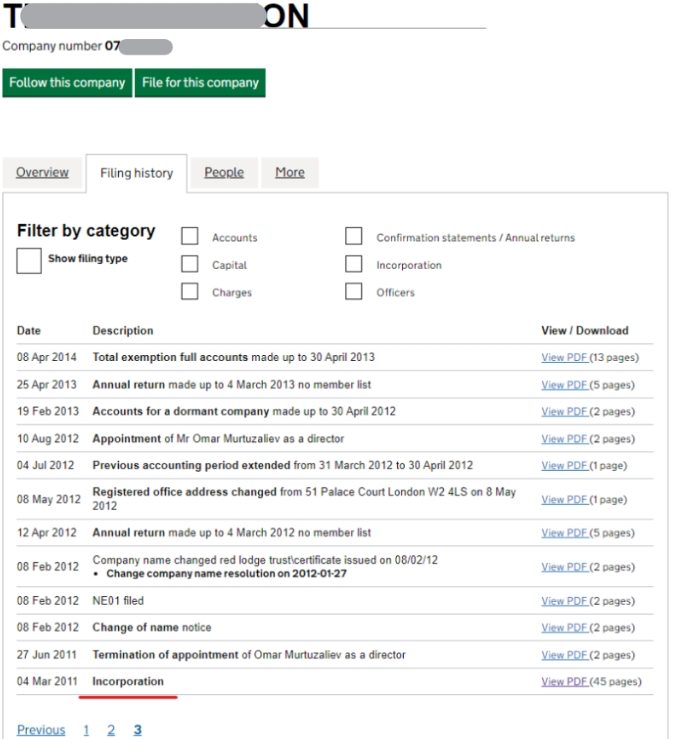Image resolution: width=675 pixels, height=739 pixels.
Task: Open the More tab
Action: click(x=290, y=172)
